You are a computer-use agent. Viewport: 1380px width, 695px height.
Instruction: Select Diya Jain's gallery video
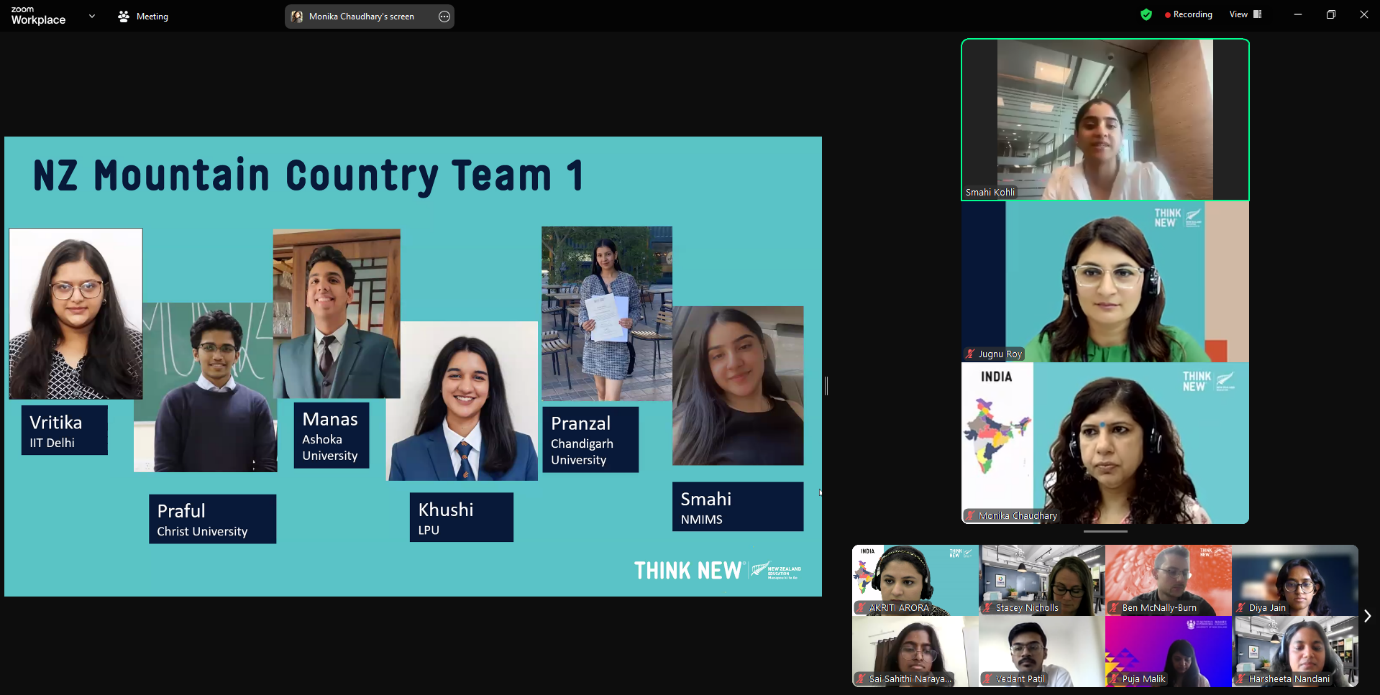(1295, 580)
